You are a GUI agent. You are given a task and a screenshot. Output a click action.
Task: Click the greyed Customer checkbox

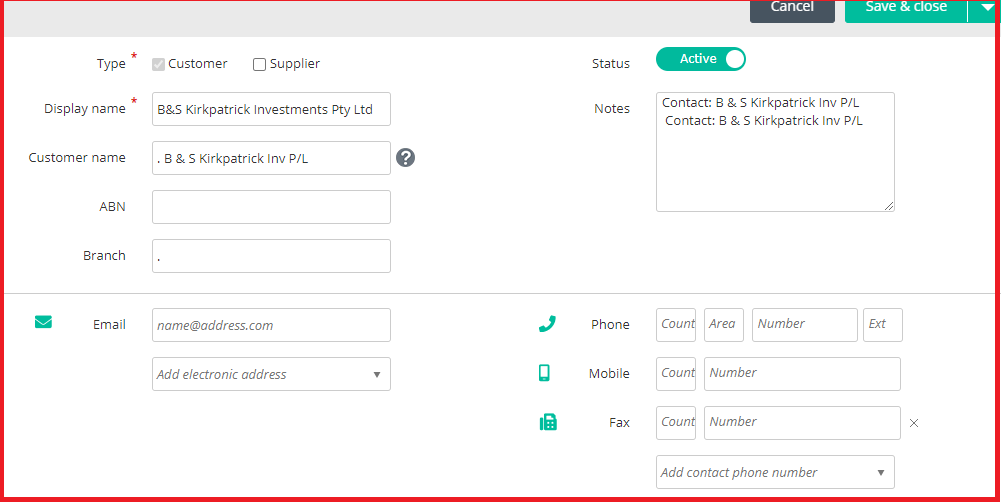(x=158, y=65)
